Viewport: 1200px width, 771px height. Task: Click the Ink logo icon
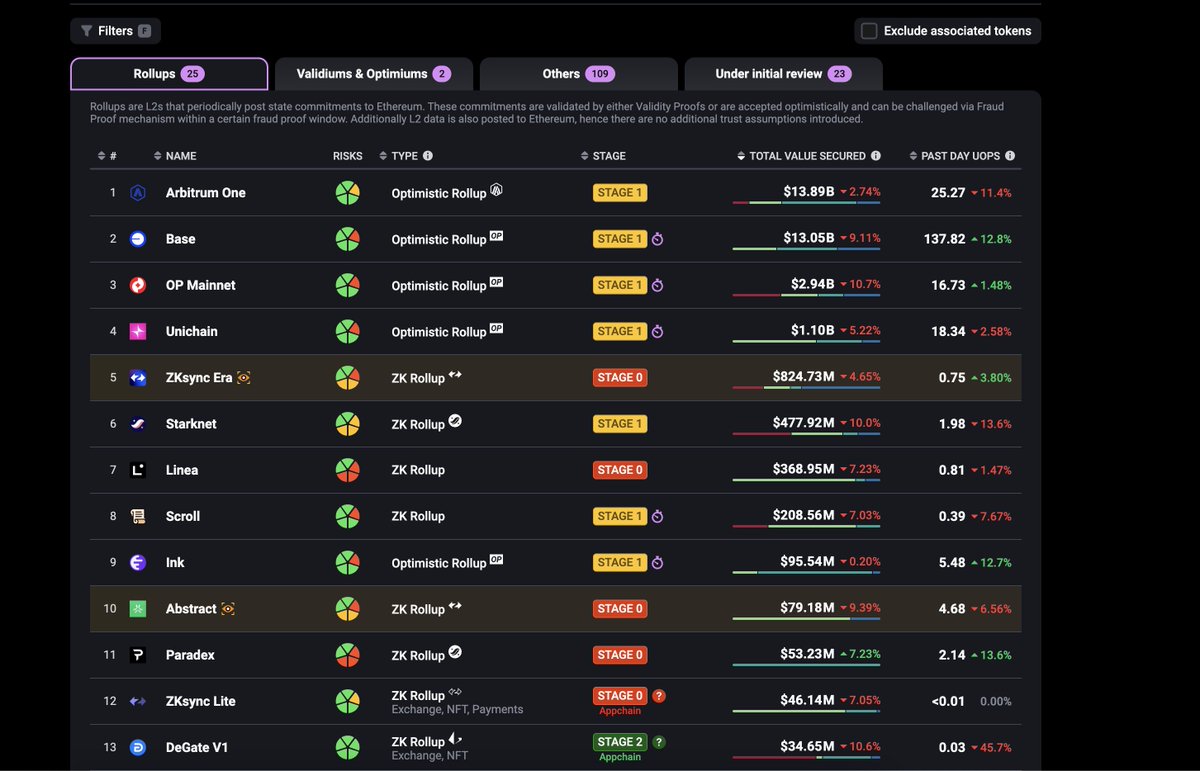tap(138, 563)
